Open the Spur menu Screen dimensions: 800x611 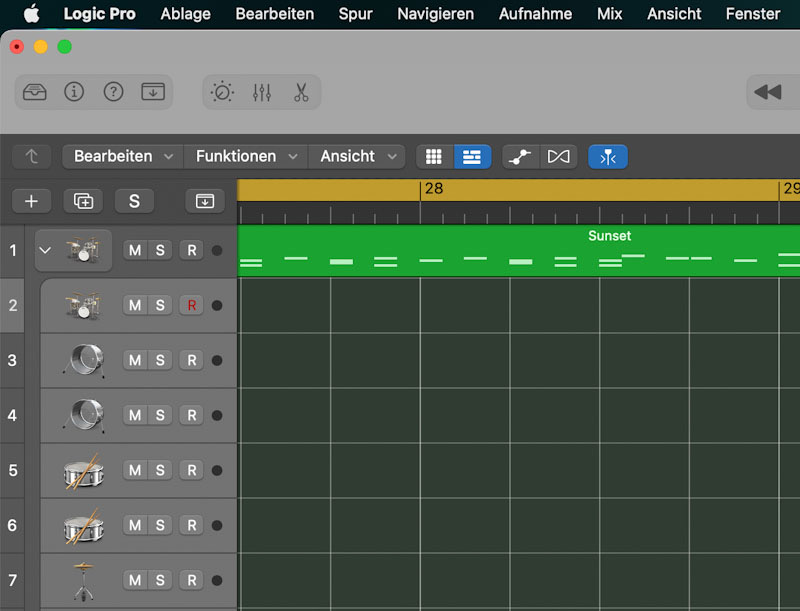tap(356, 14)
